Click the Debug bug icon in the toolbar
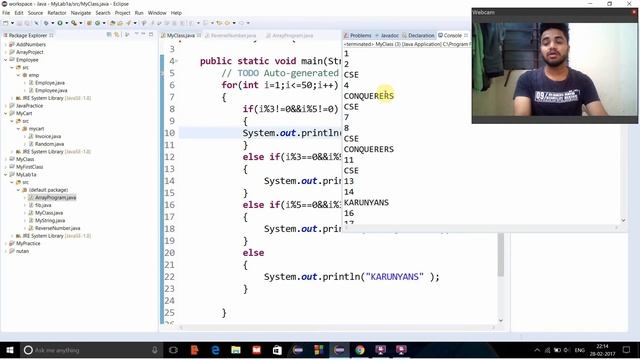Viewport: 640px width, 360px height. click(46, 23)
